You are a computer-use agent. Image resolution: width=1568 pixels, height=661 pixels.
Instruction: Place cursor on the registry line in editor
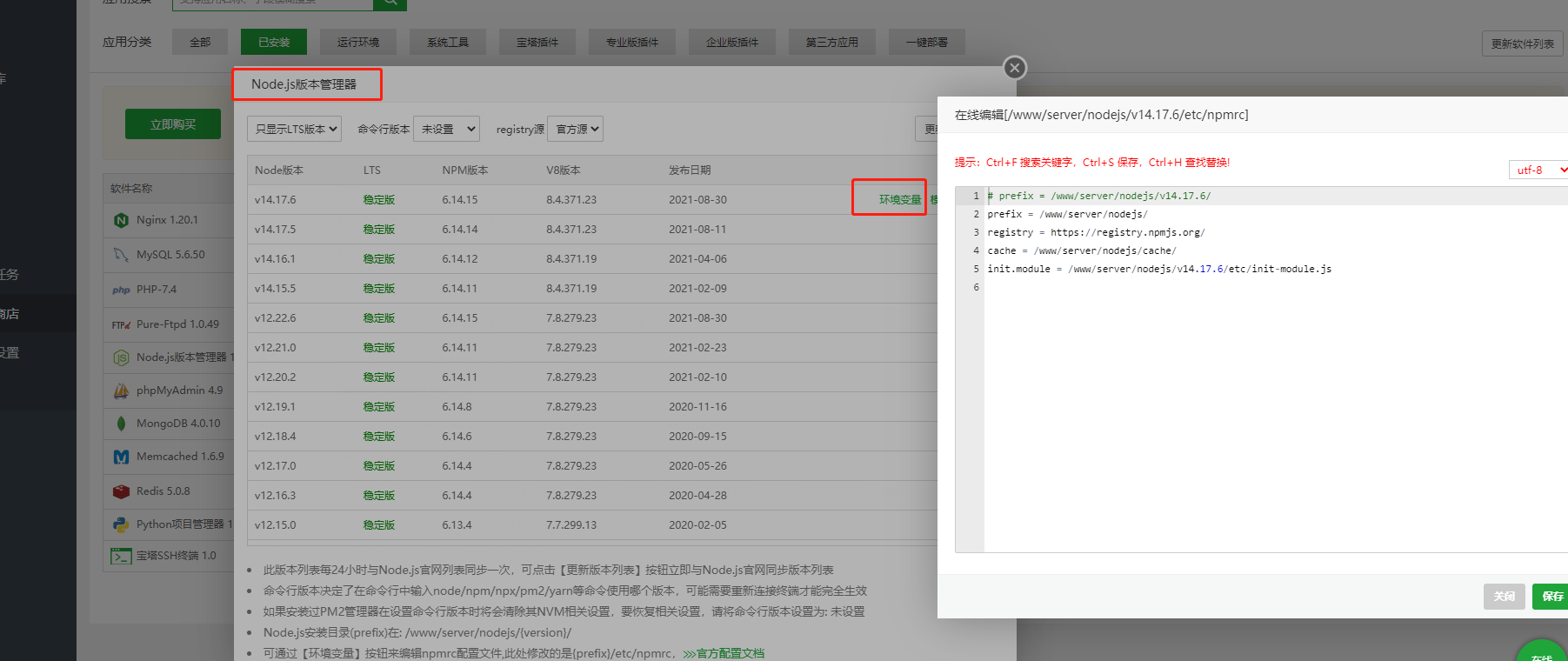click(1096, 232)
